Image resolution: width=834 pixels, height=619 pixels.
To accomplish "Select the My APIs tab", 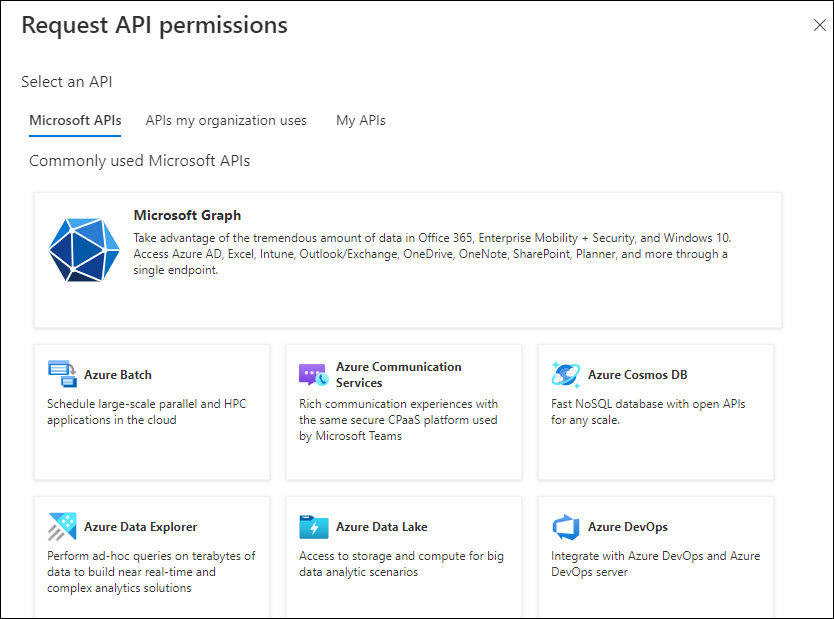I will pyautogui.click(x=360, y=120).
